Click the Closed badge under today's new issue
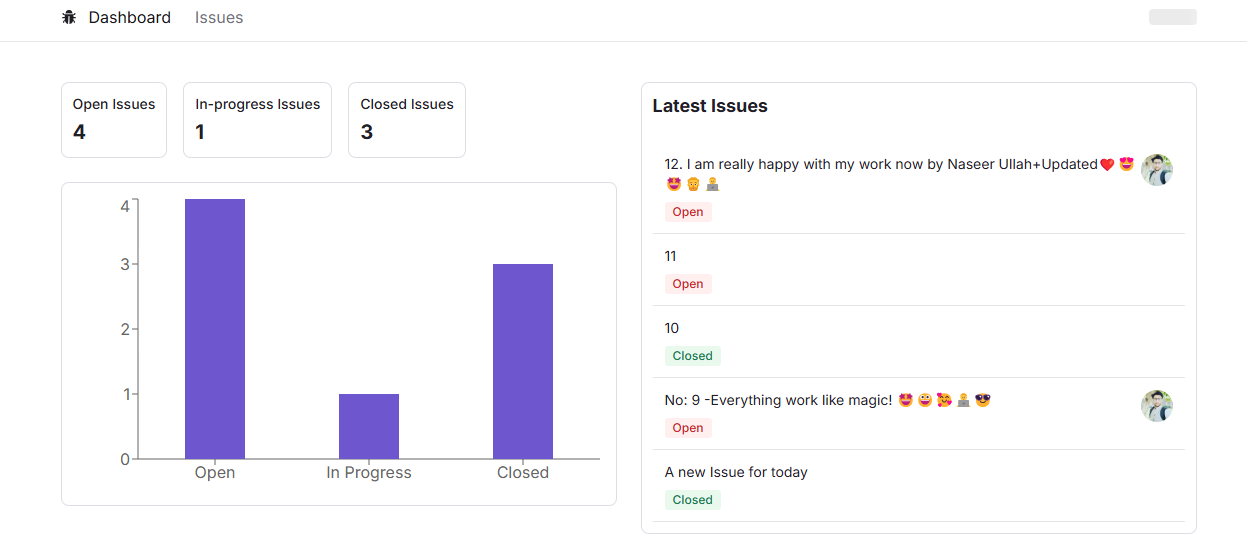 [692, 500]
